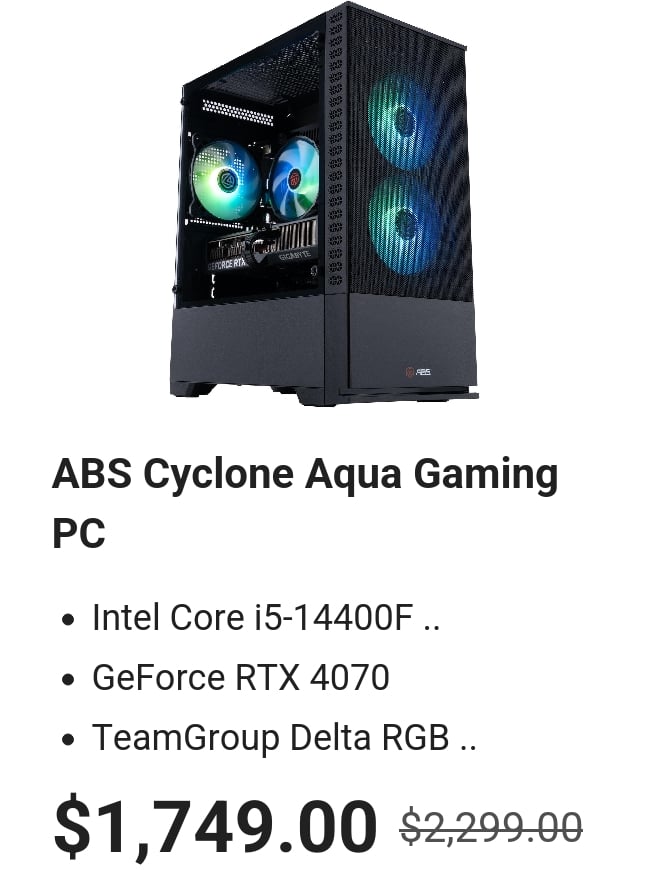Select the GeForce RTX 4070 spec line
Image resolution: width=649 pixels, height=870 pixels.
click(x=241, y=677)
